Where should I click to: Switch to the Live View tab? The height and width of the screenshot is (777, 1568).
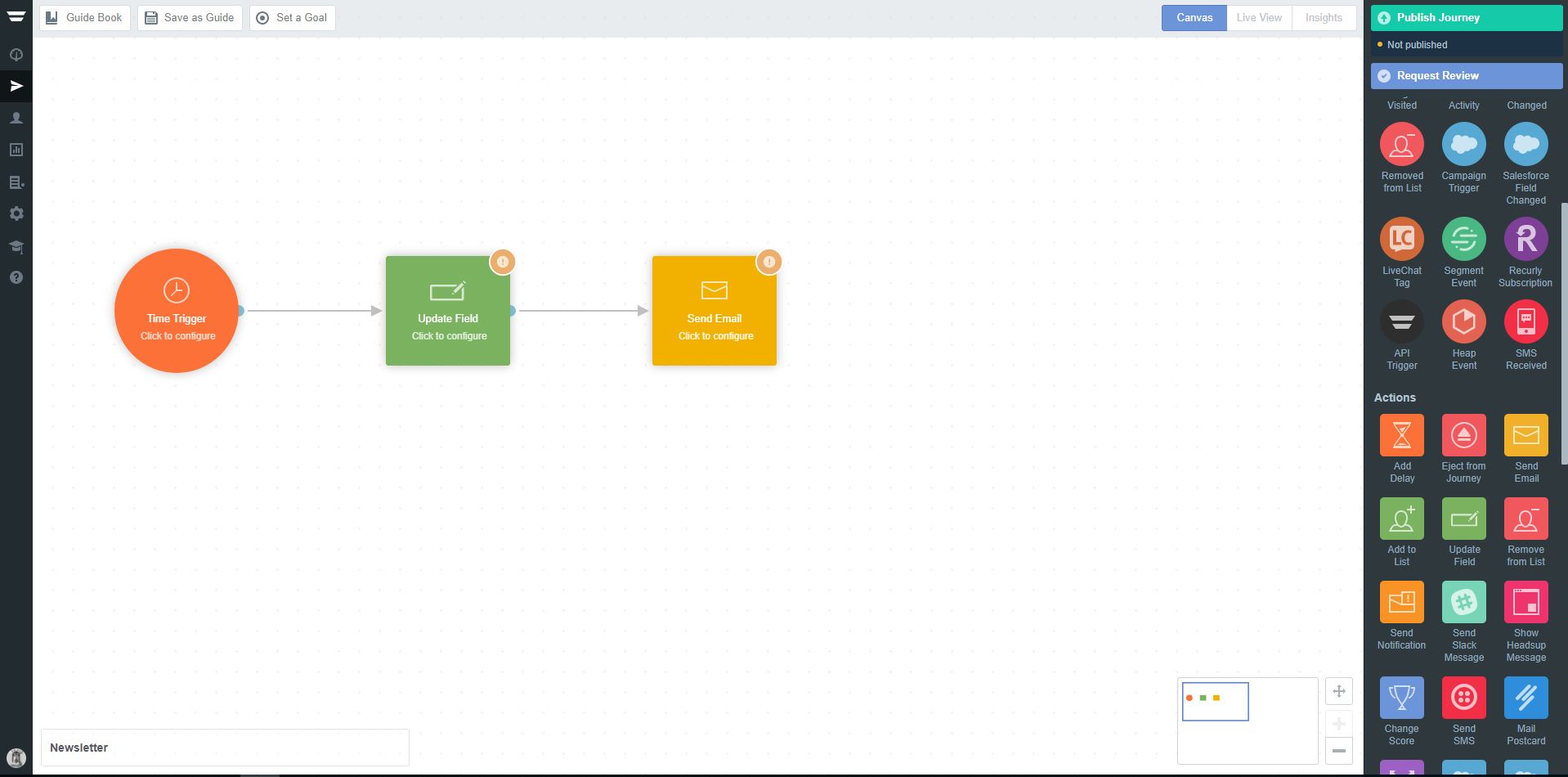coord(1259,18)
